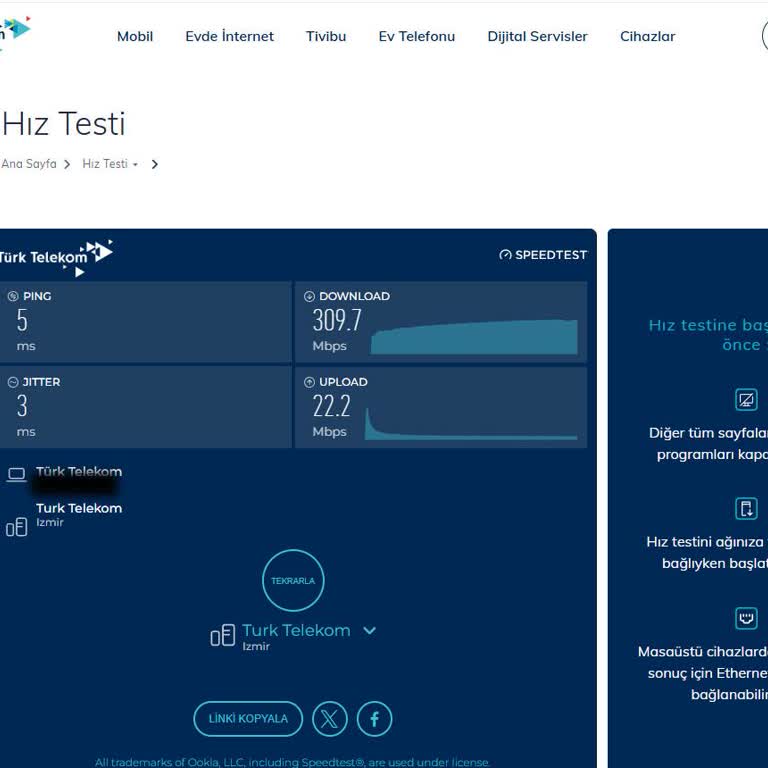Viewport: 768px width, 768px height.
Task: Expand the server selection chevron
Action: [369, 631]
